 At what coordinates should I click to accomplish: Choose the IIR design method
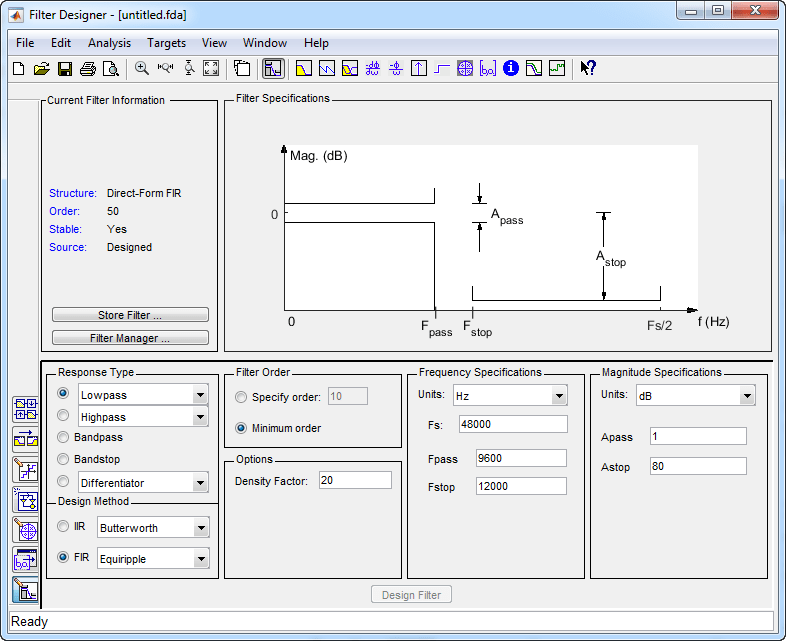point(64,526)
